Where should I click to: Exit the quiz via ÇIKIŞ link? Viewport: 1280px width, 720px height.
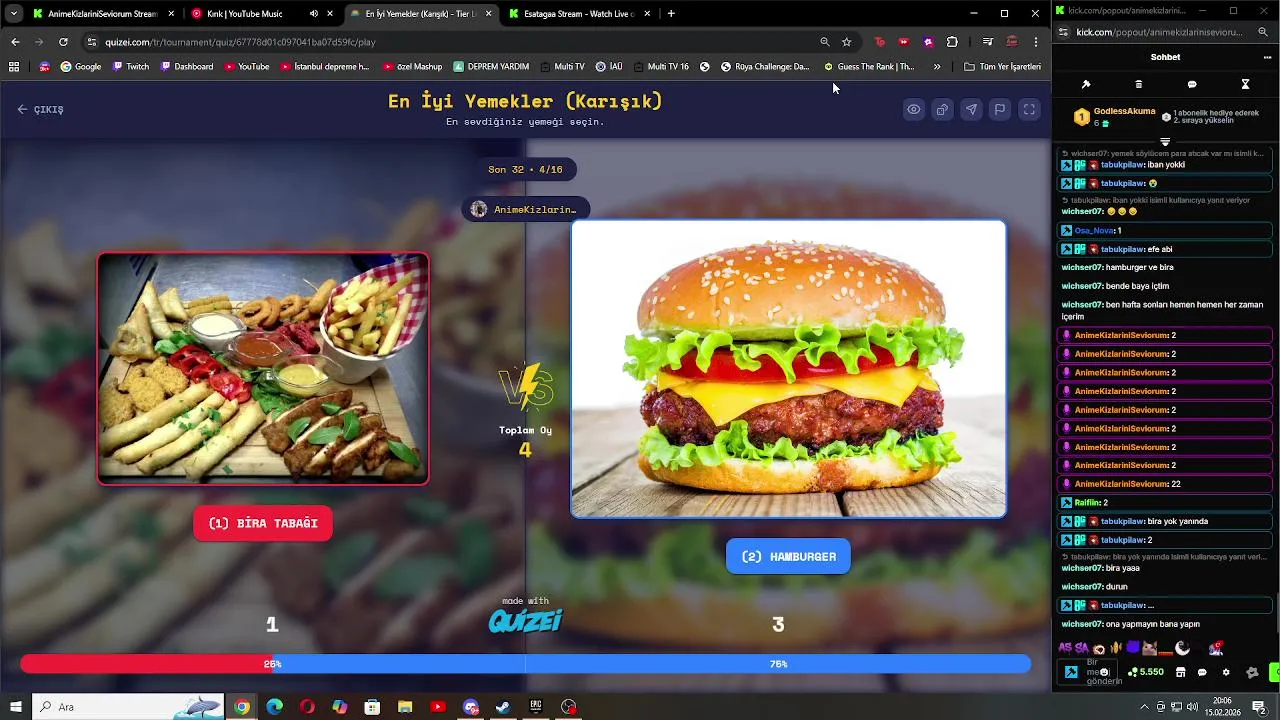(x=40, y=109)
